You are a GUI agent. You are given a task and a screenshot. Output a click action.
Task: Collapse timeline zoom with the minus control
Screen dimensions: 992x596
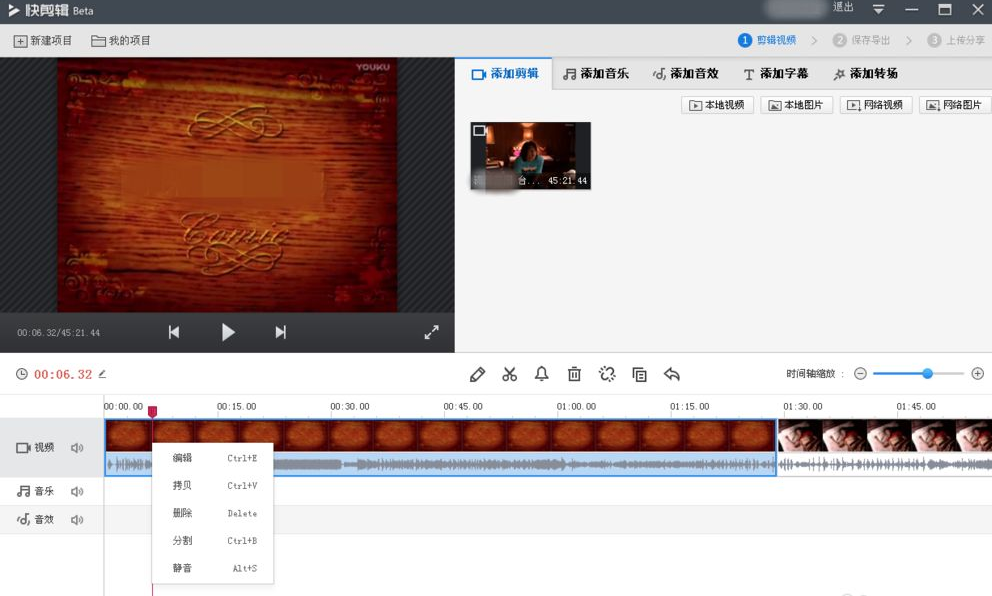click(860, 373)
